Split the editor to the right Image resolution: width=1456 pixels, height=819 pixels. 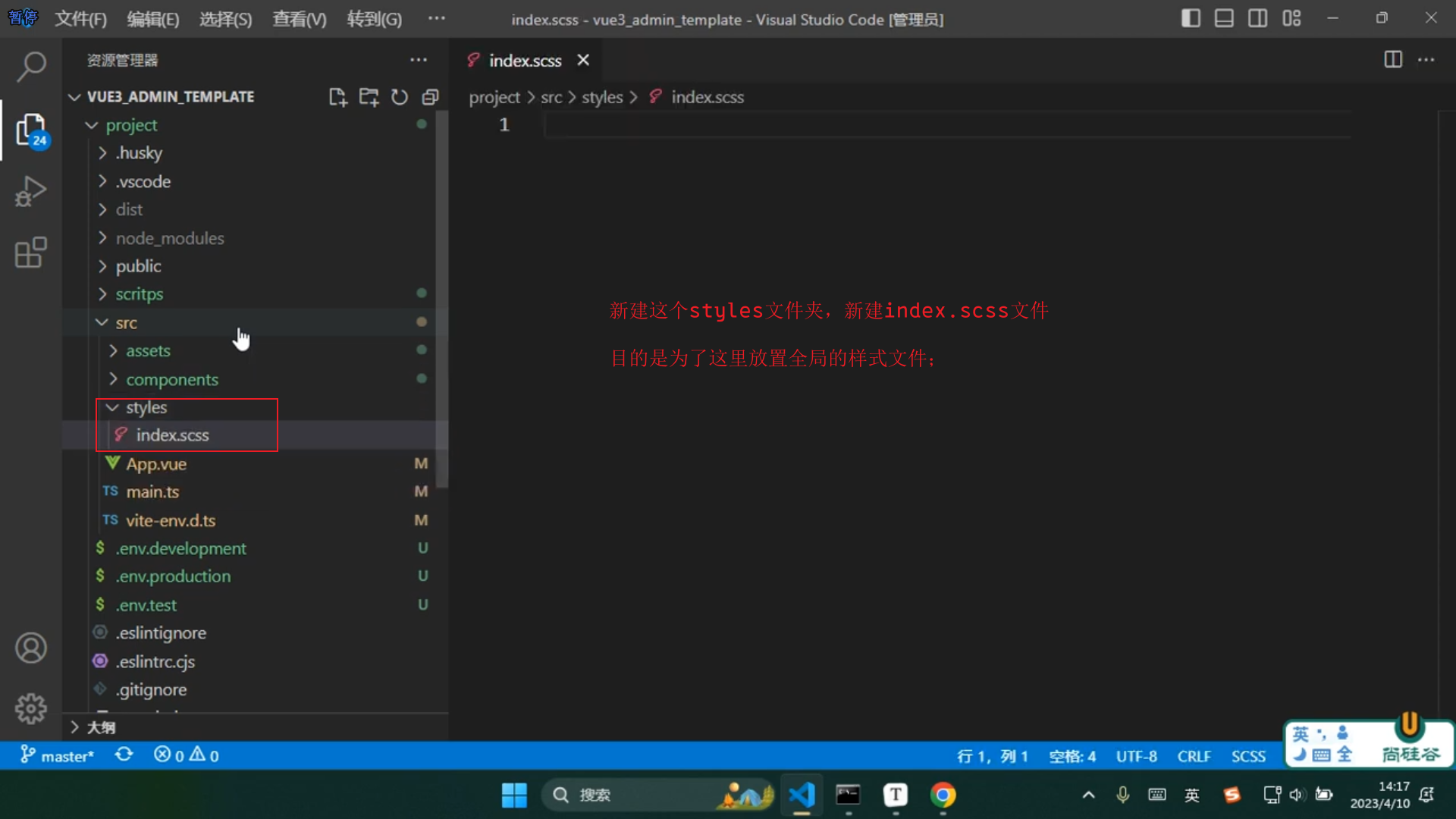(x=1393, y=60)
